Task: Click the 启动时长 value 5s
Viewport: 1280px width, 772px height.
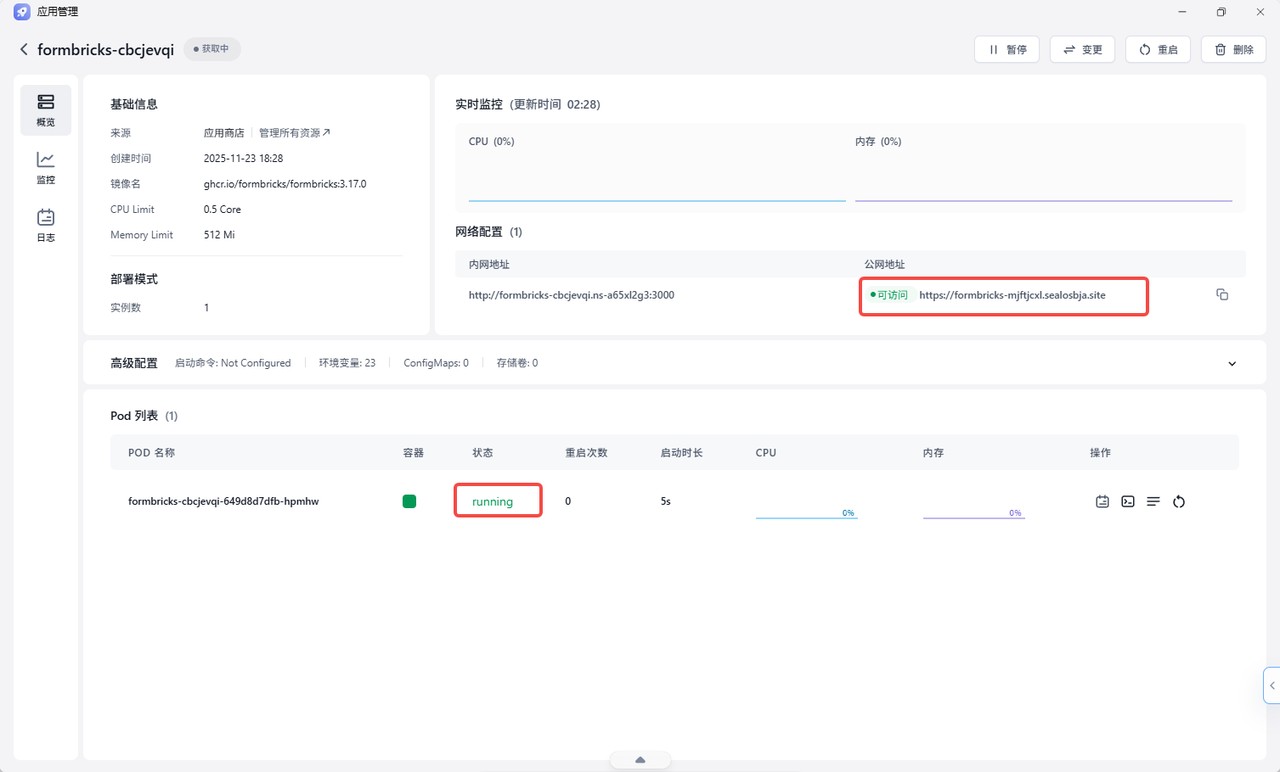Action: 665,501
